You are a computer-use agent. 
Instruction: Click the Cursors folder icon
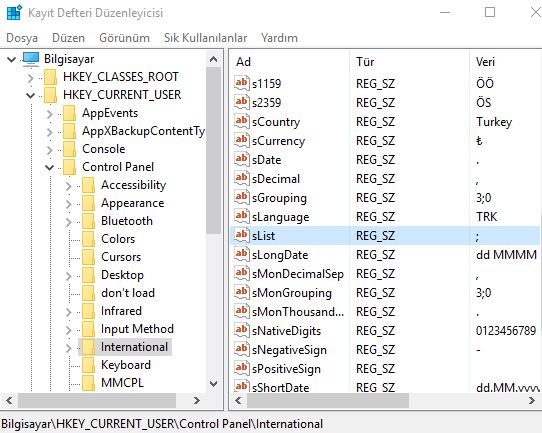88,257
